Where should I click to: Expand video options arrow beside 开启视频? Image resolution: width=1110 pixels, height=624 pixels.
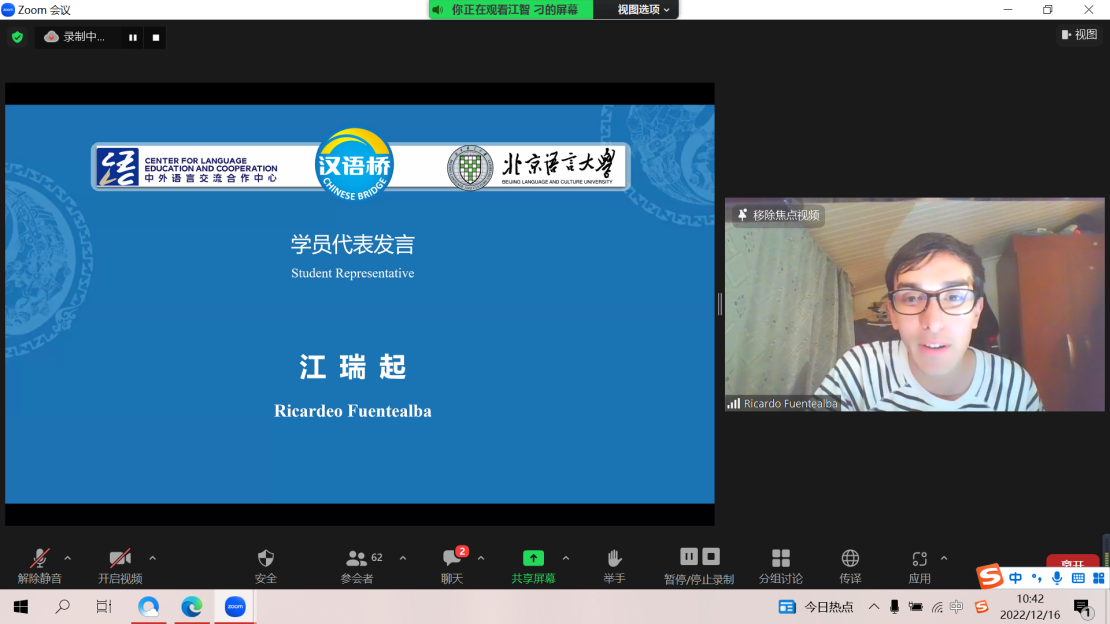coord(152,558)
